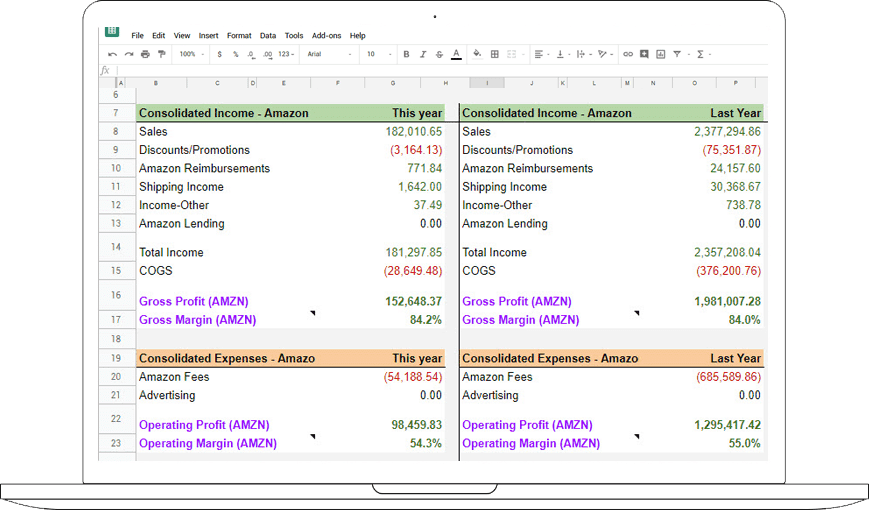Decrease decimal places
The width and height of the screenshot is (869, 510).
point(251,54)
